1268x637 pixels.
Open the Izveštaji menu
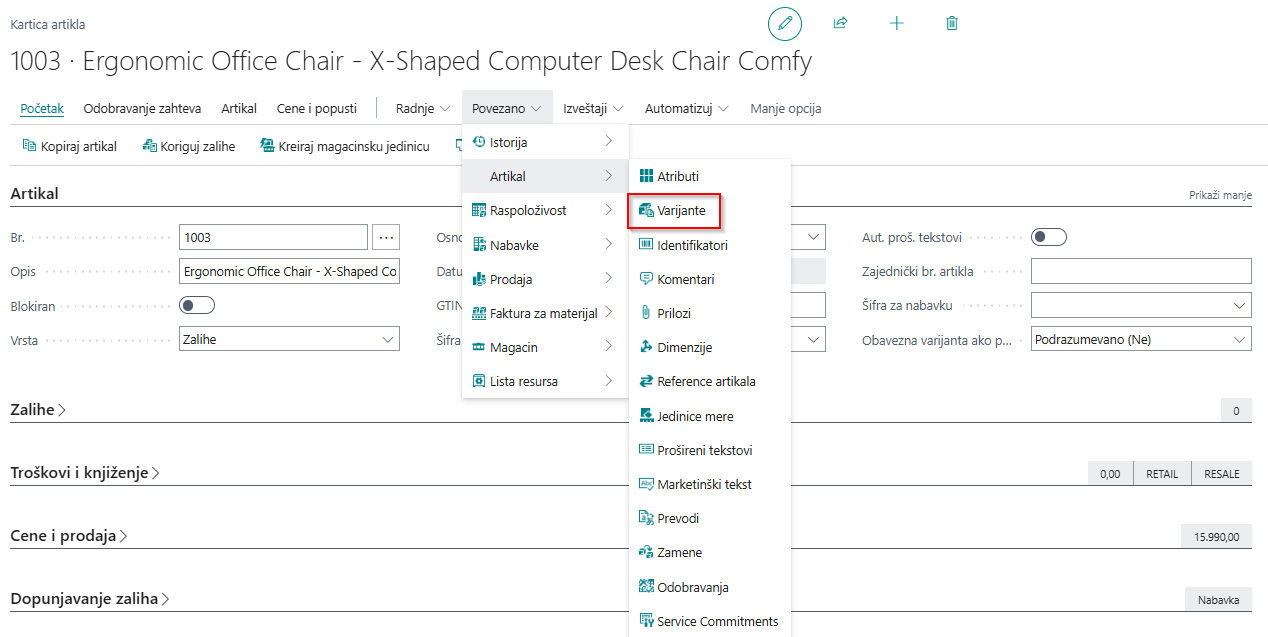click(593, 108)
